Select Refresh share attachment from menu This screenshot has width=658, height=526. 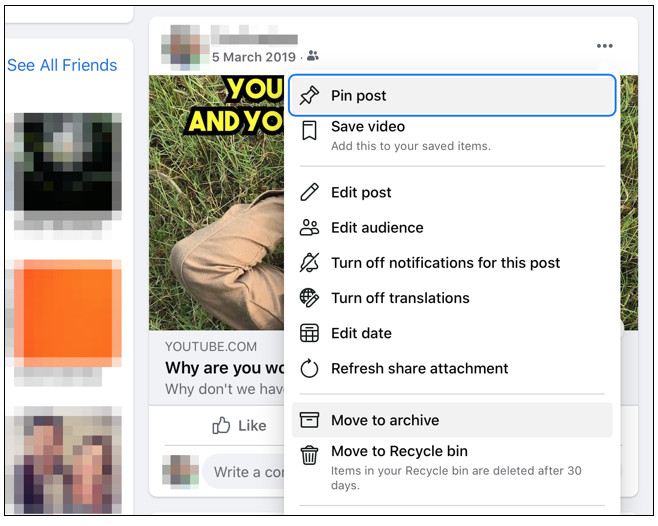click(x=419, y=368)
